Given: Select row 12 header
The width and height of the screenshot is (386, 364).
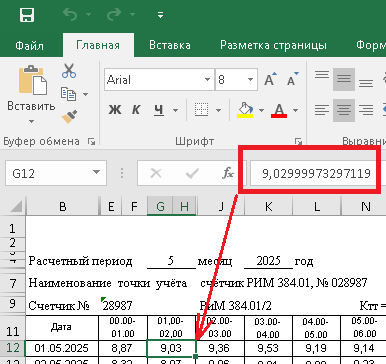Looking at the screenshot, I should tap(13, 348).
